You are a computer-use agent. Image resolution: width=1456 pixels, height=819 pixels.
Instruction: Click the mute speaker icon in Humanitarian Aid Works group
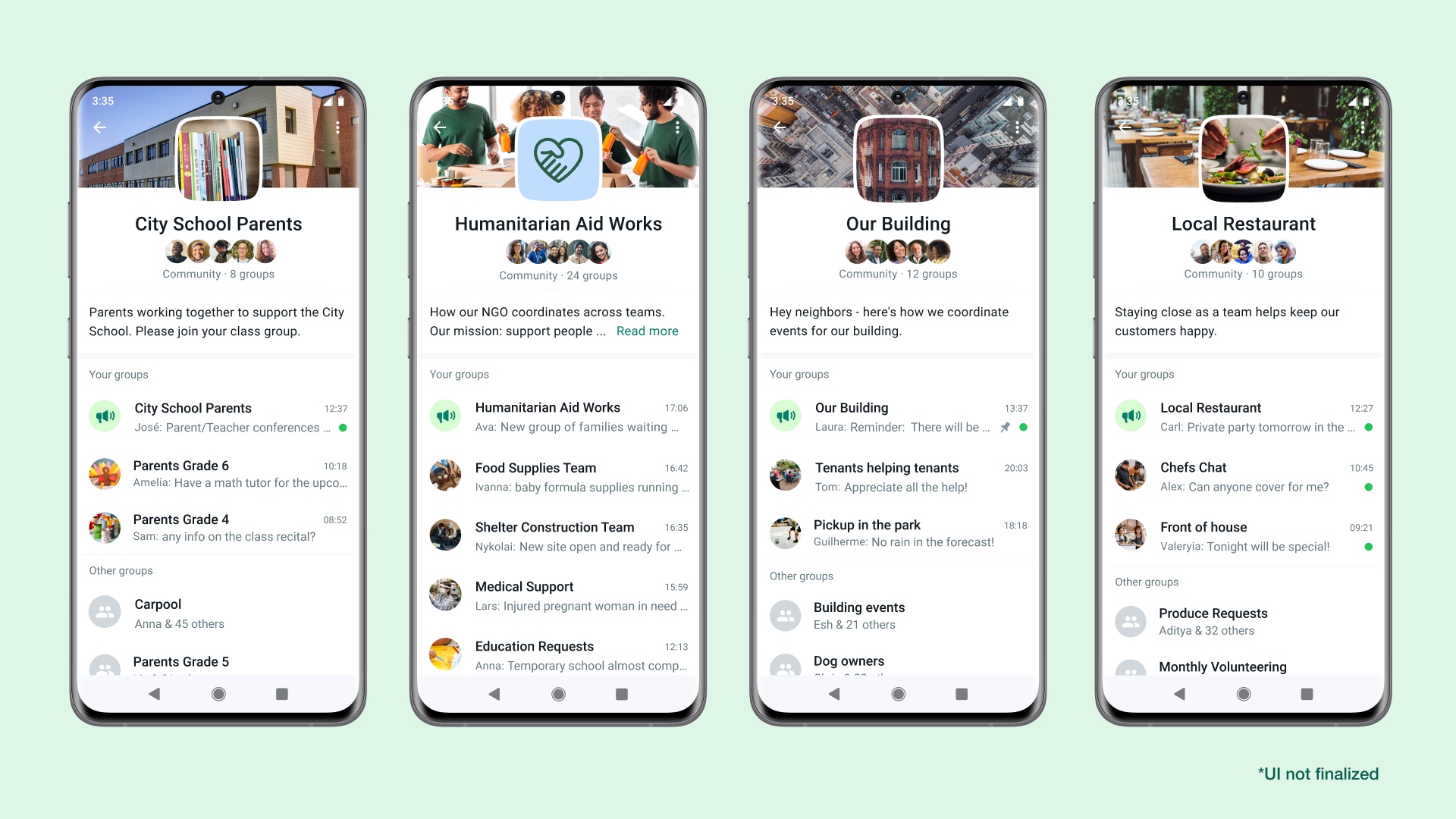(x=449, y=414)
